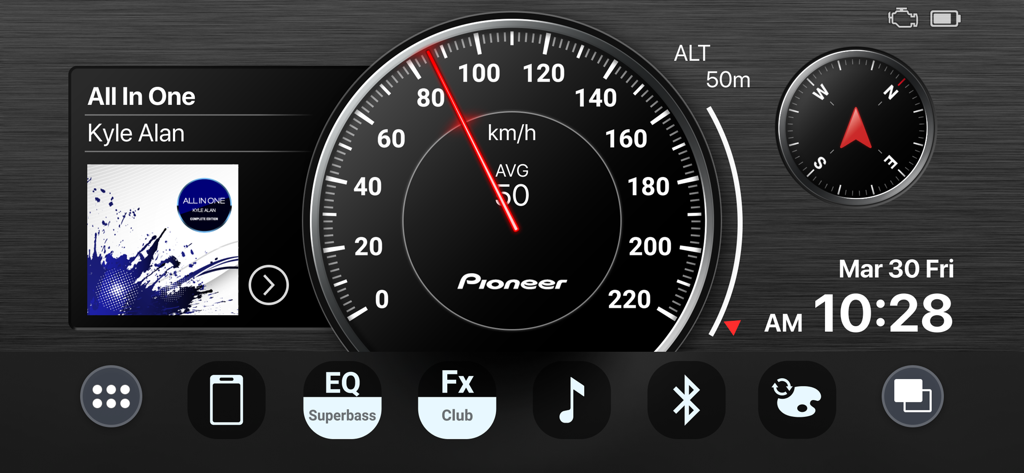1024x473 pixels.
Task: Tap the red compass arrow
Action: (x=856, y=128)
